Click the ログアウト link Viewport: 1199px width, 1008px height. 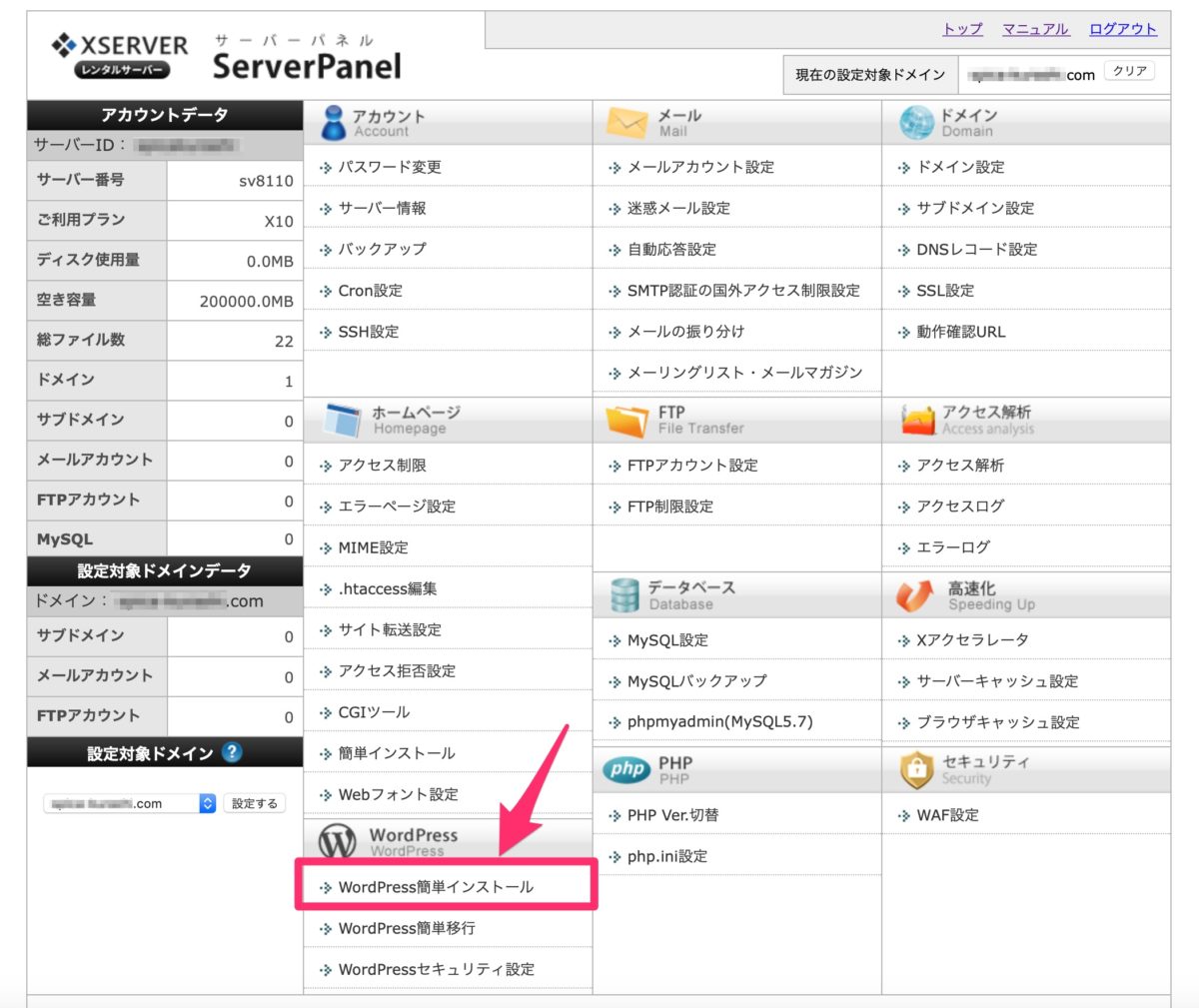point(1123,29)
